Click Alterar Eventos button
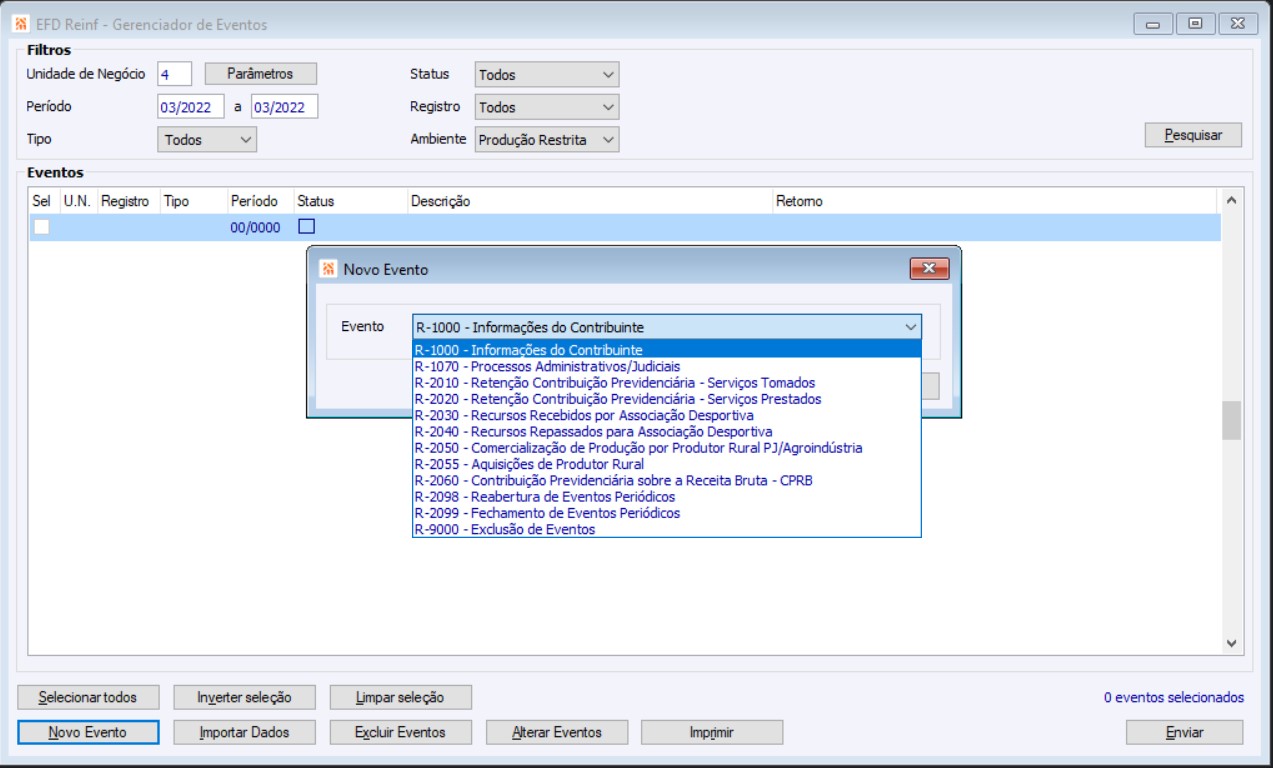This screenshot has width=1273, height=768. 556,732
